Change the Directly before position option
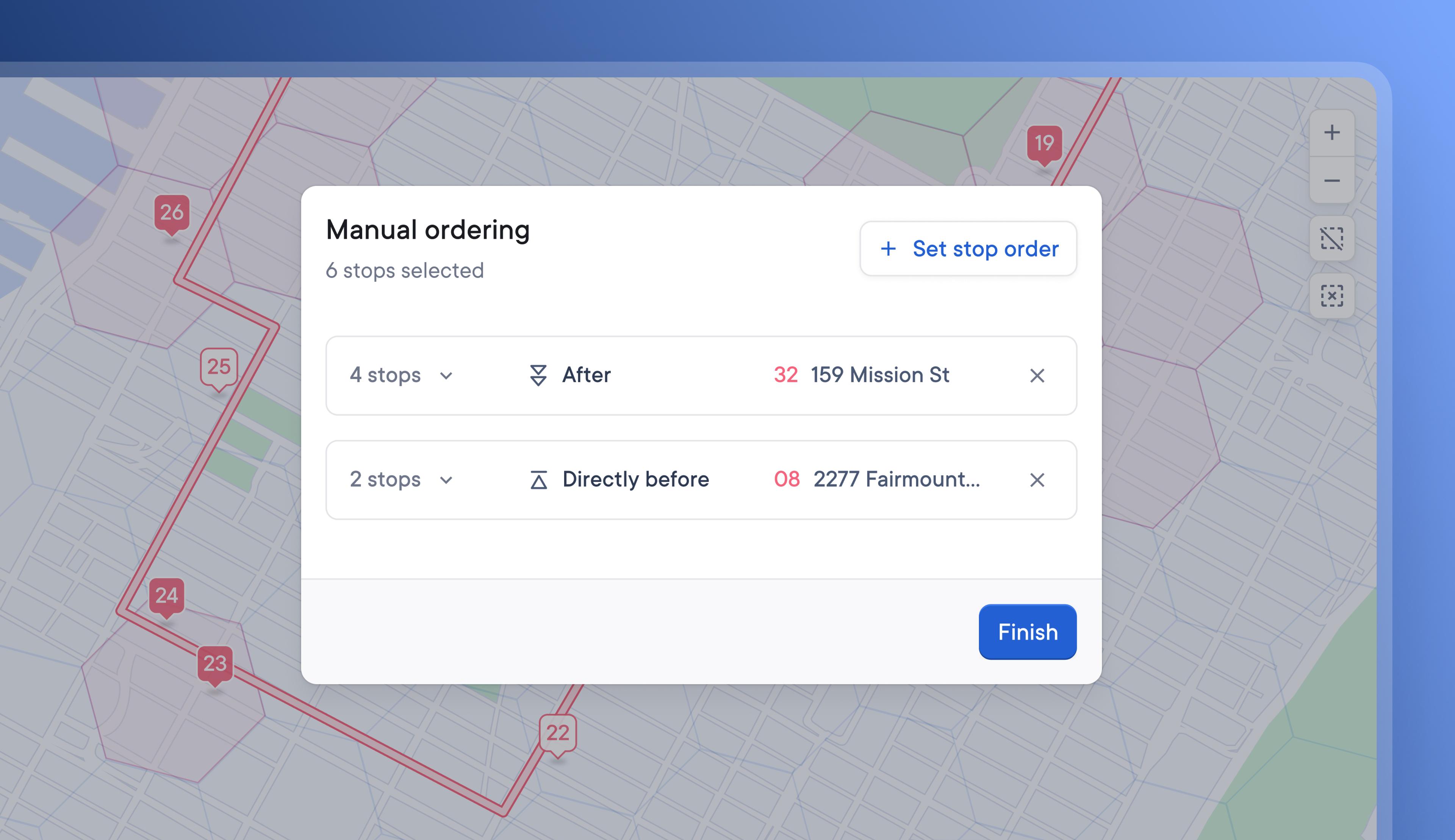This screenshot has width=1455, height=840. (619, 480)
